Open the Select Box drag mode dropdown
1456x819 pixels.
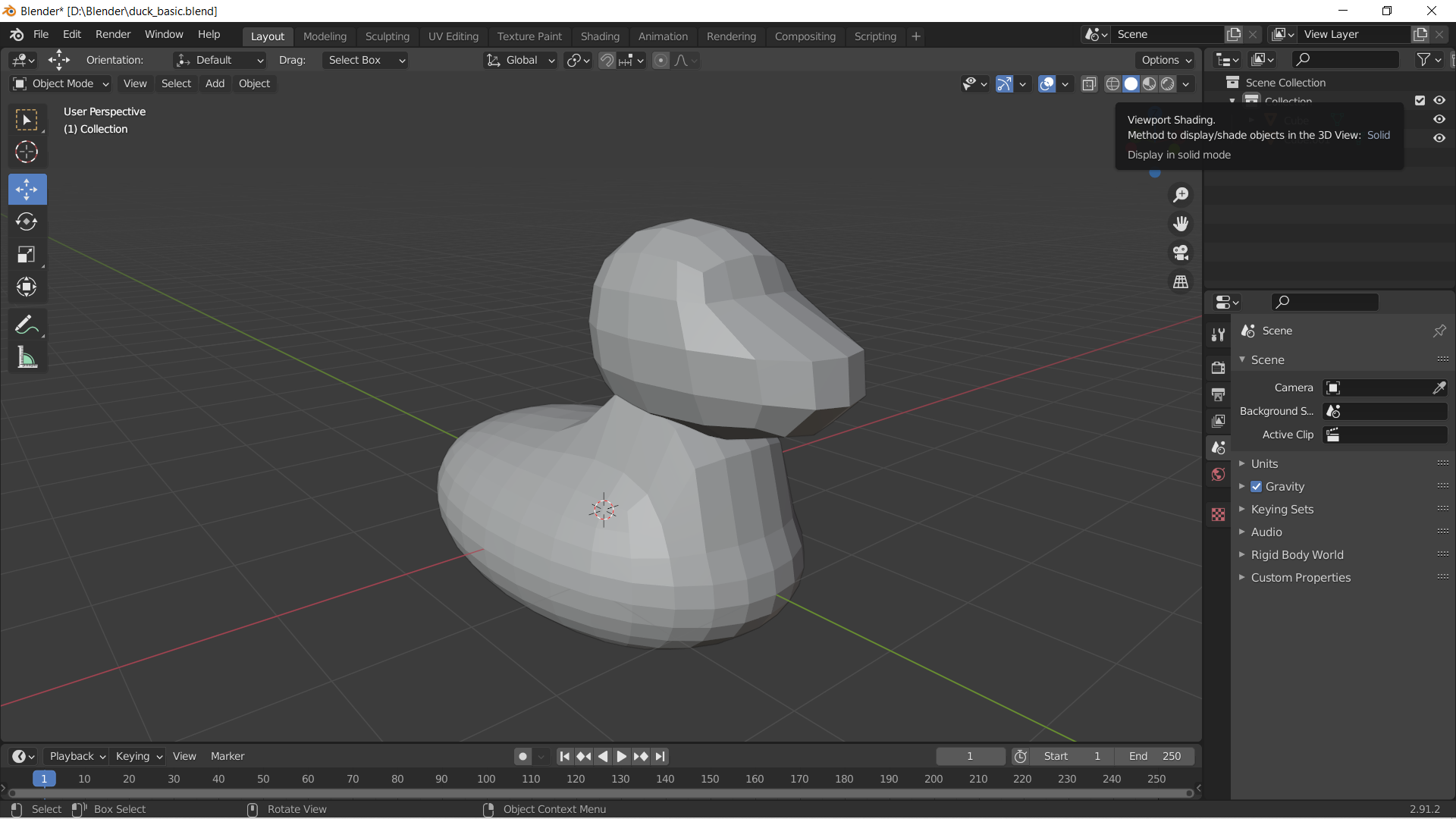[365, 60]
